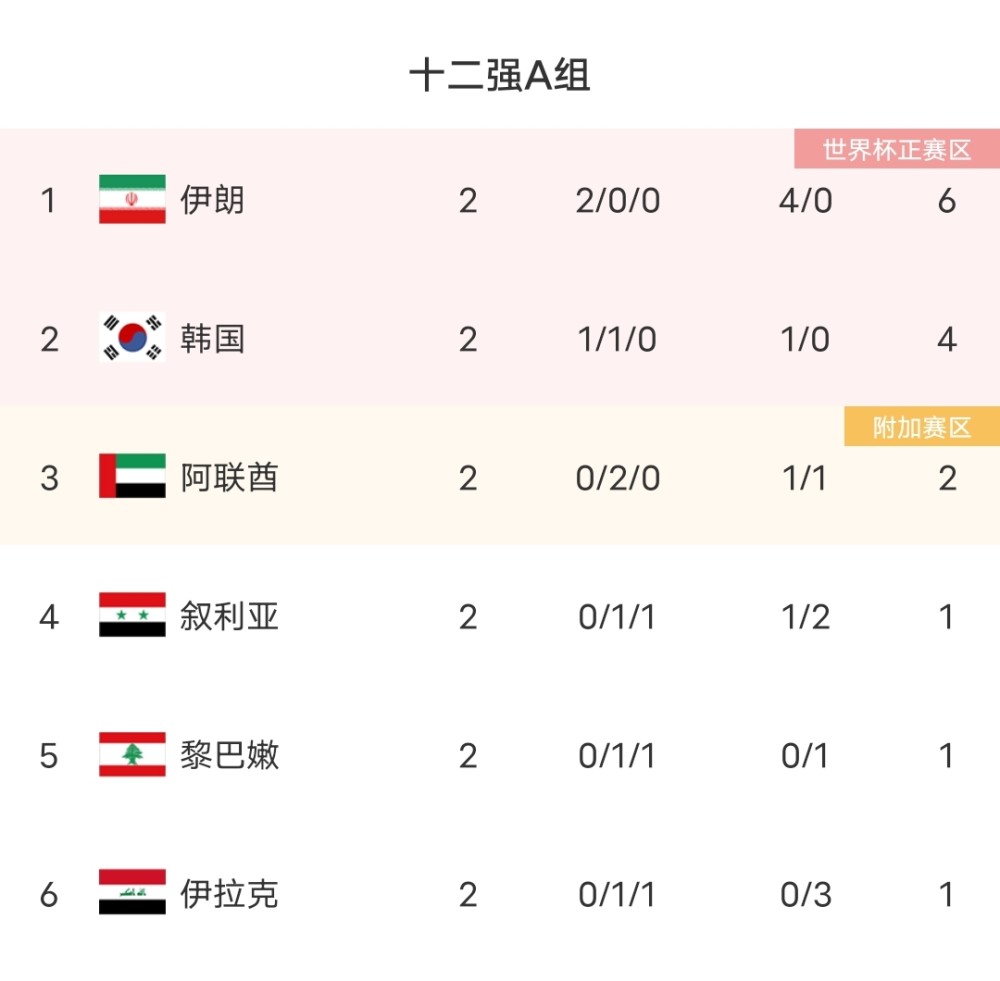
Task: Click Iraq's 0/3 goals value
Action: (x=805, y=894)
